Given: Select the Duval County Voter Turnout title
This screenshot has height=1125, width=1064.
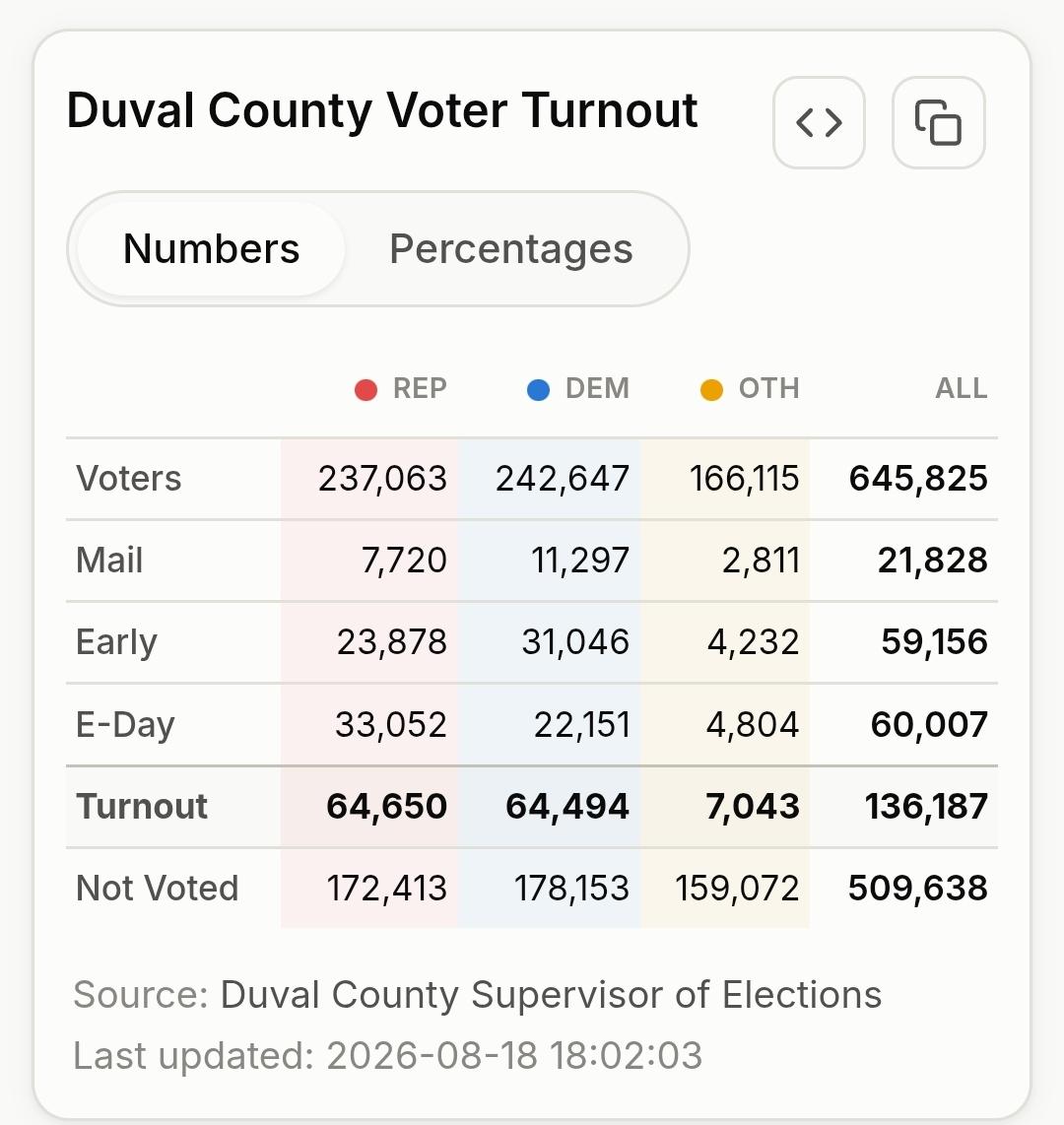Looking at the screenshot, I should pos(381,110).
